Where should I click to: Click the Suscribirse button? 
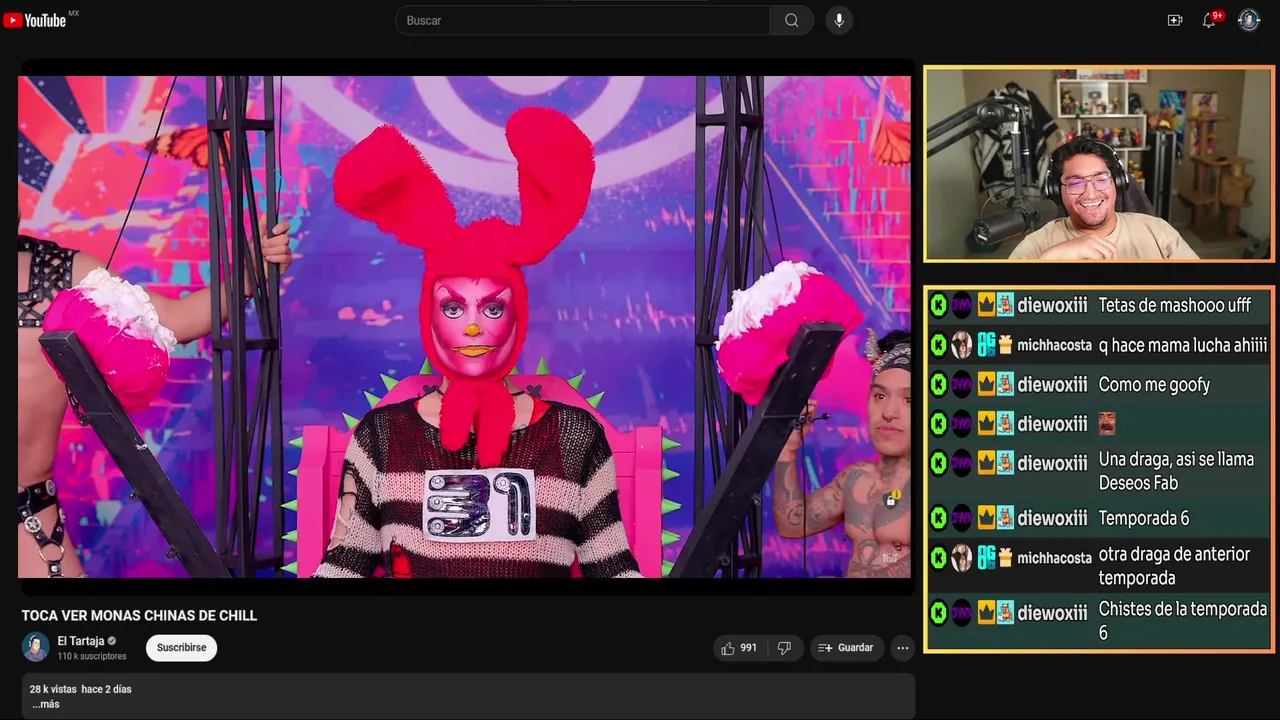181,648
